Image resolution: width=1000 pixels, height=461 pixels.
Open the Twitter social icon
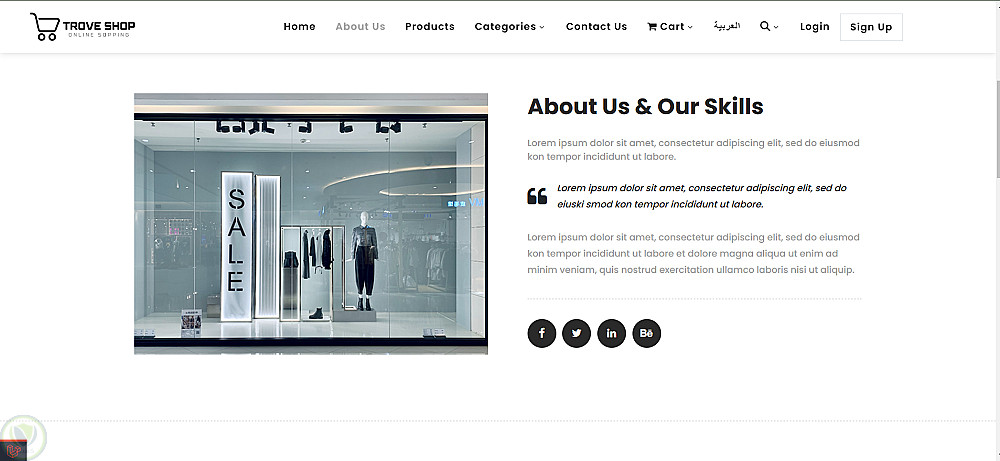click(577, 333)
